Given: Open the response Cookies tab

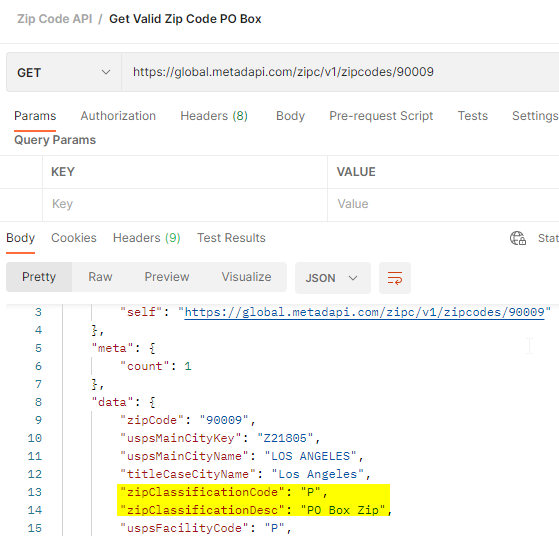Looking at the screenshot, I should 74,238.
